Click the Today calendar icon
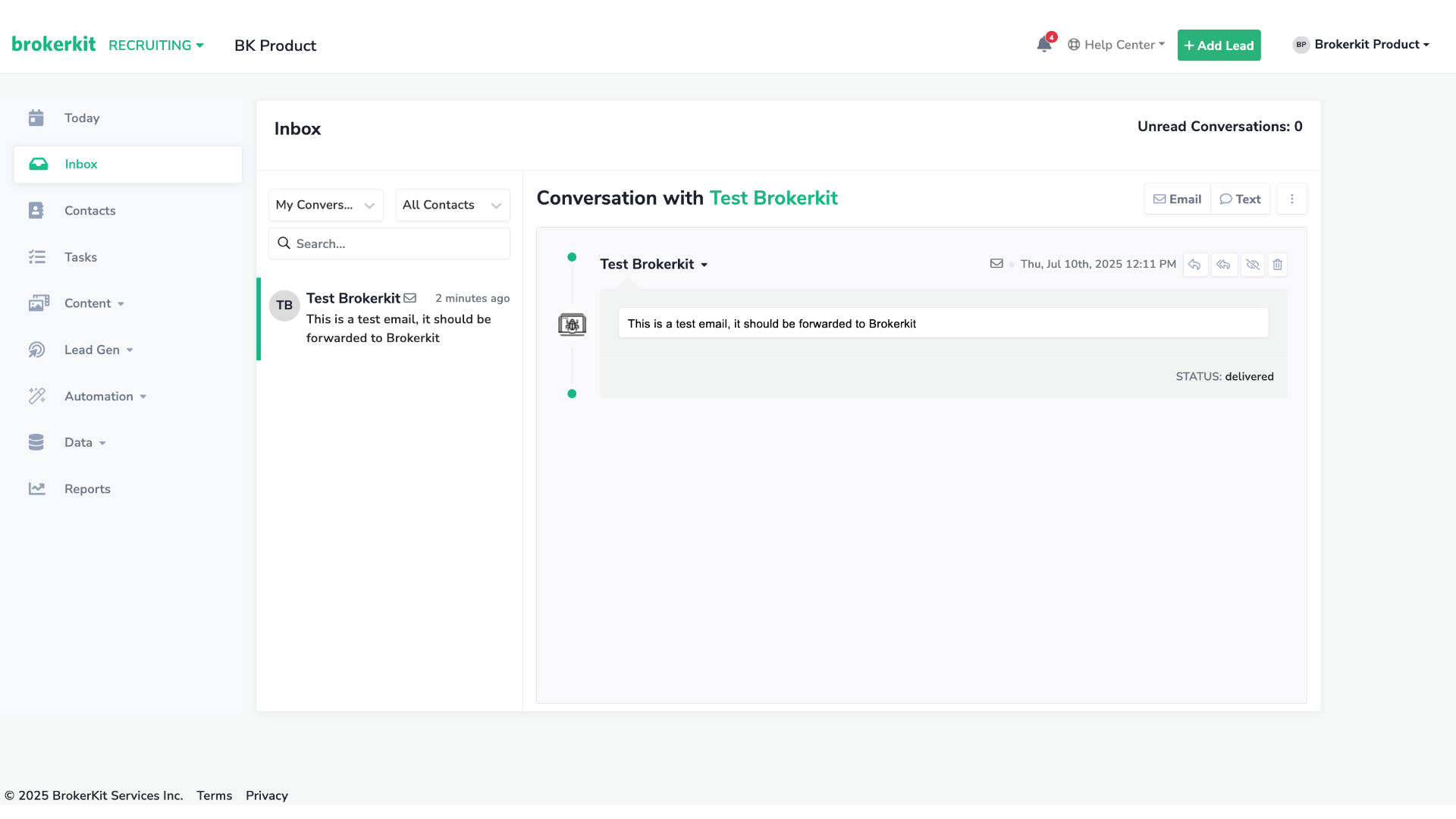Image resolution: width=1456 pixels, height=819 pixels. [x=36, y=118]
